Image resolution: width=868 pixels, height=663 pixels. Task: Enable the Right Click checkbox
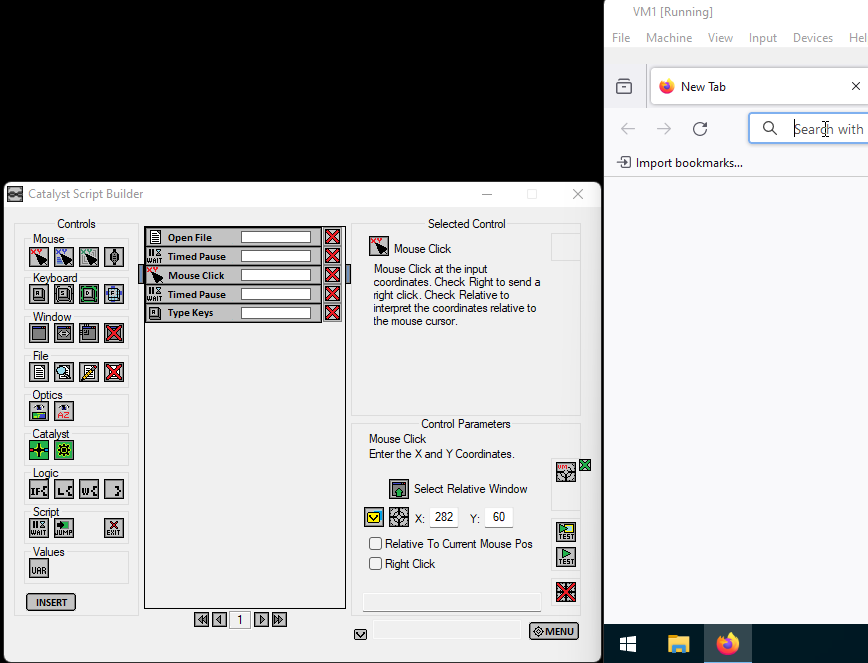pos(375,563)
